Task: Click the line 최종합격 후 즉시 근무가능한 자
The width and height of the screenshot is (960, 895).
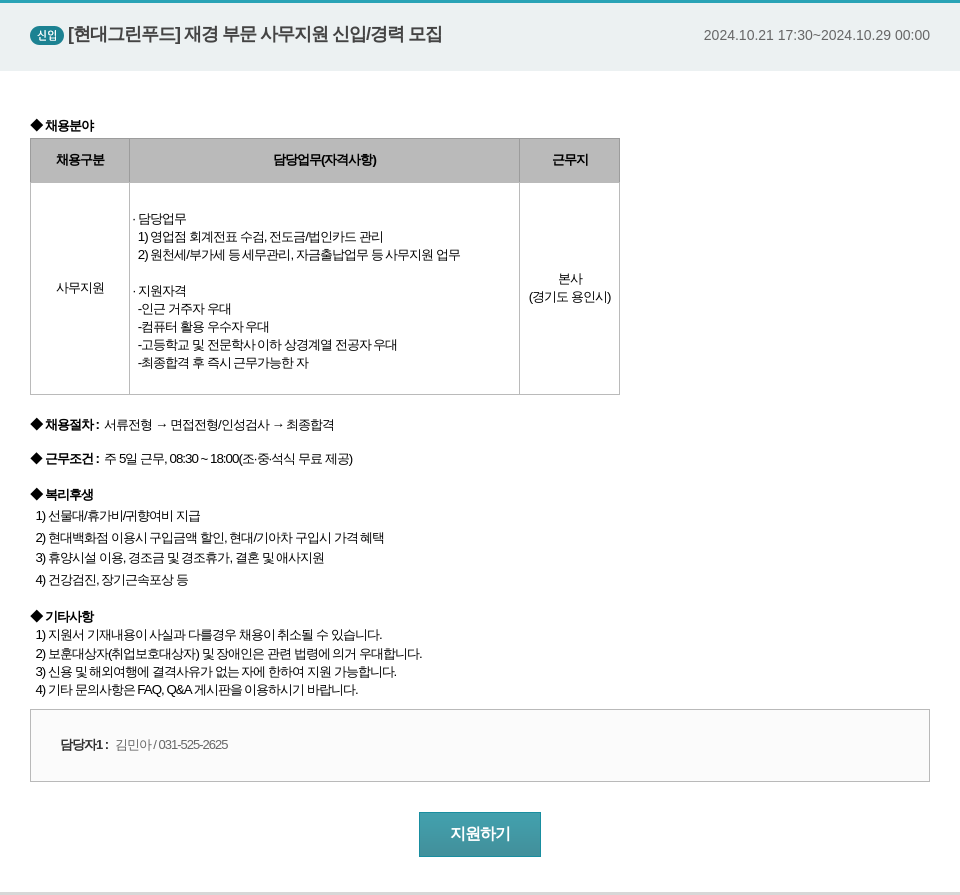Action: point(223,363)
